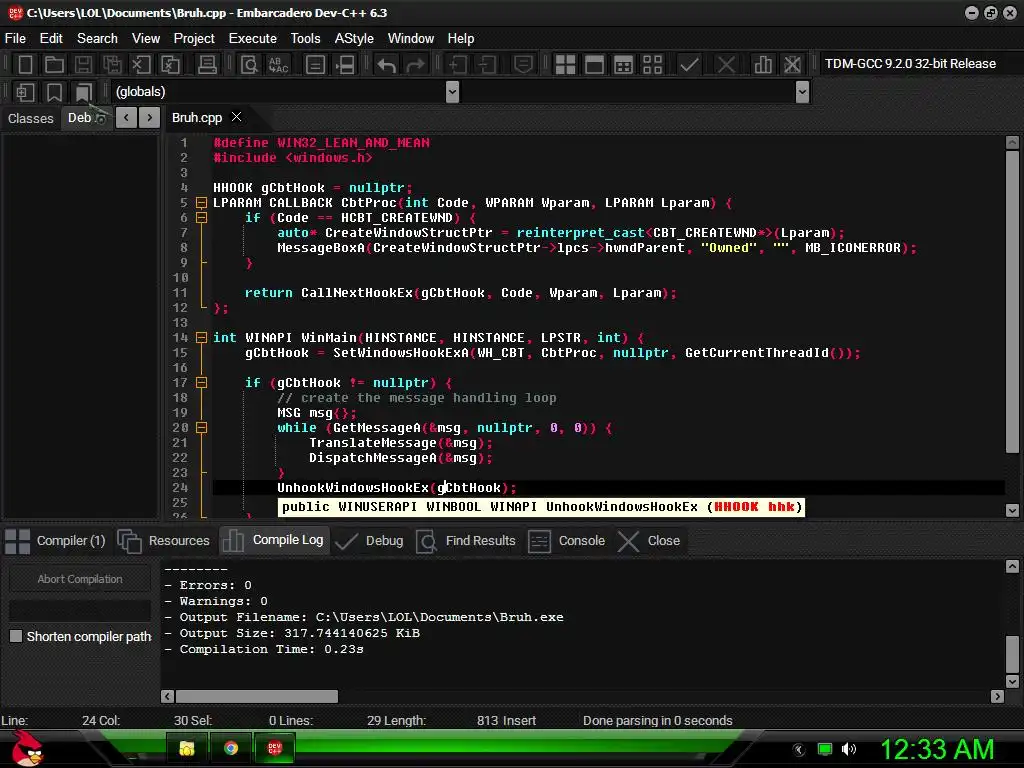Open the AStyle menu

pos(354,39)
